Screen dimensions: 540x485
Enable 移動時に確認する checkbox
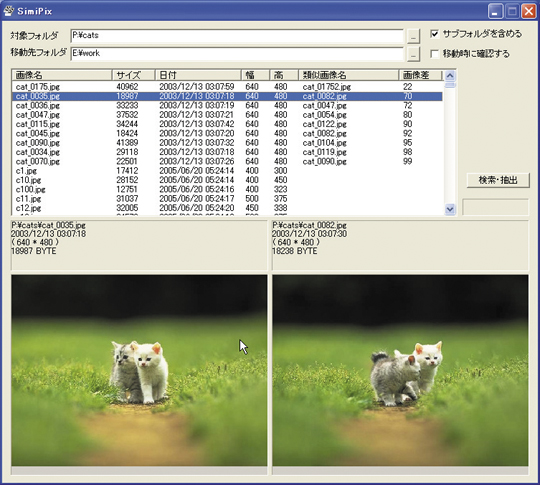click(435, 54)
